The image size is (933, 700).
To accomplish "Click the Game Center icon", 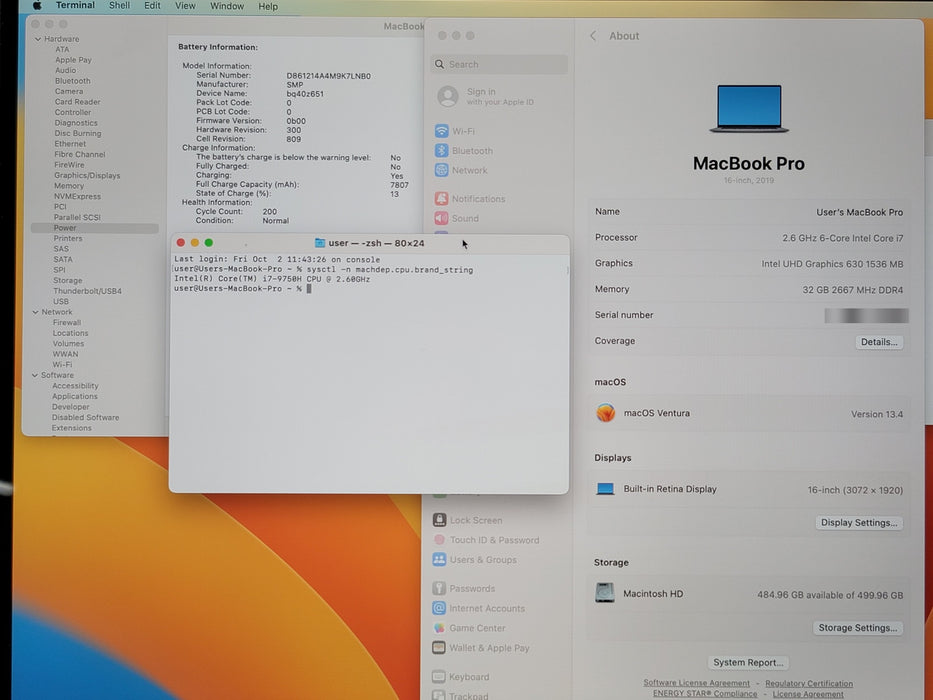I will [x=439, y=627].
